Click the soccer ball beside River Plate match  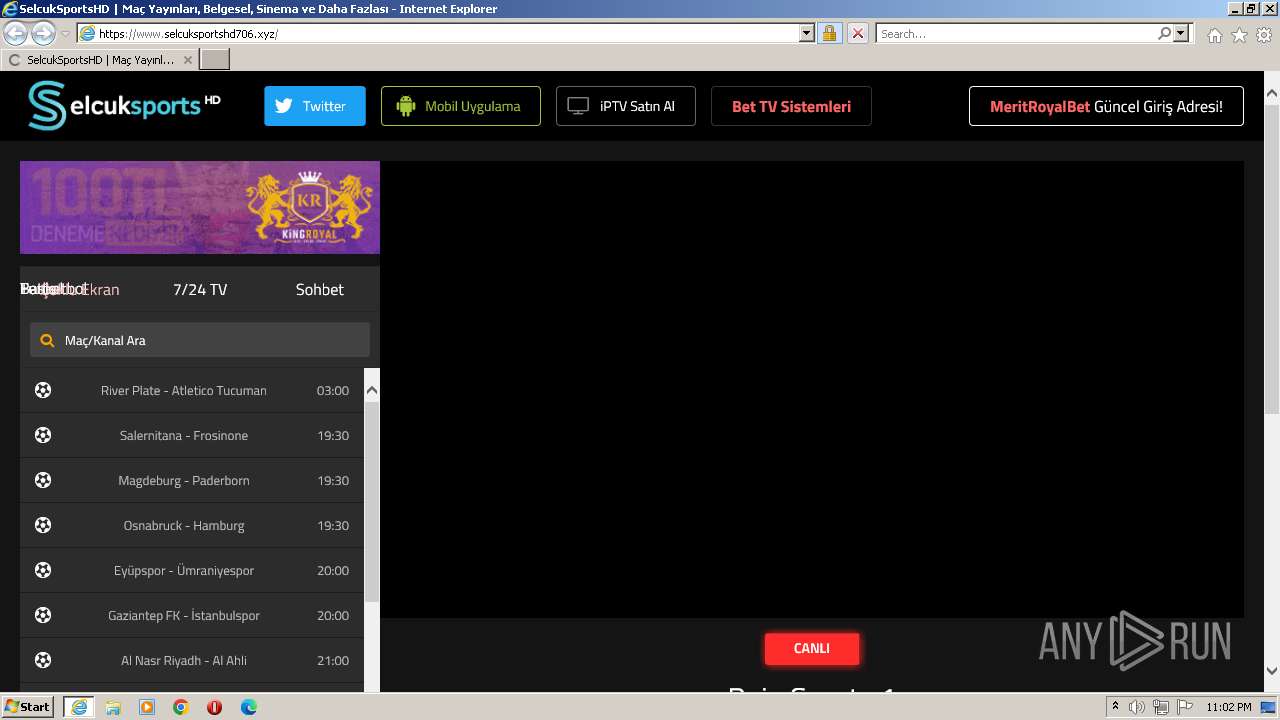pos(43,390)
